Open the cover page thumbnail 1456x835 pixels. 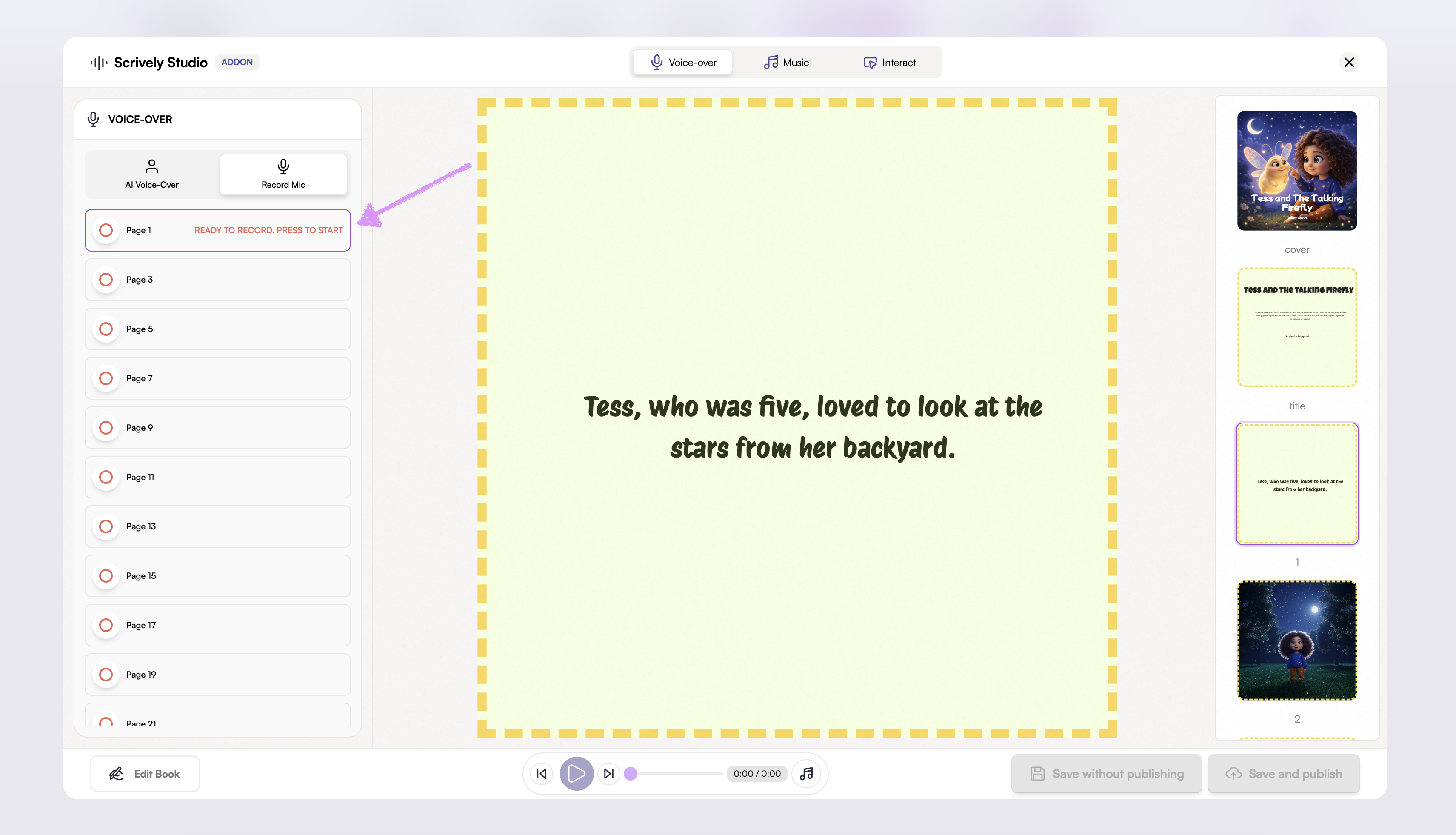(1296, 171)
